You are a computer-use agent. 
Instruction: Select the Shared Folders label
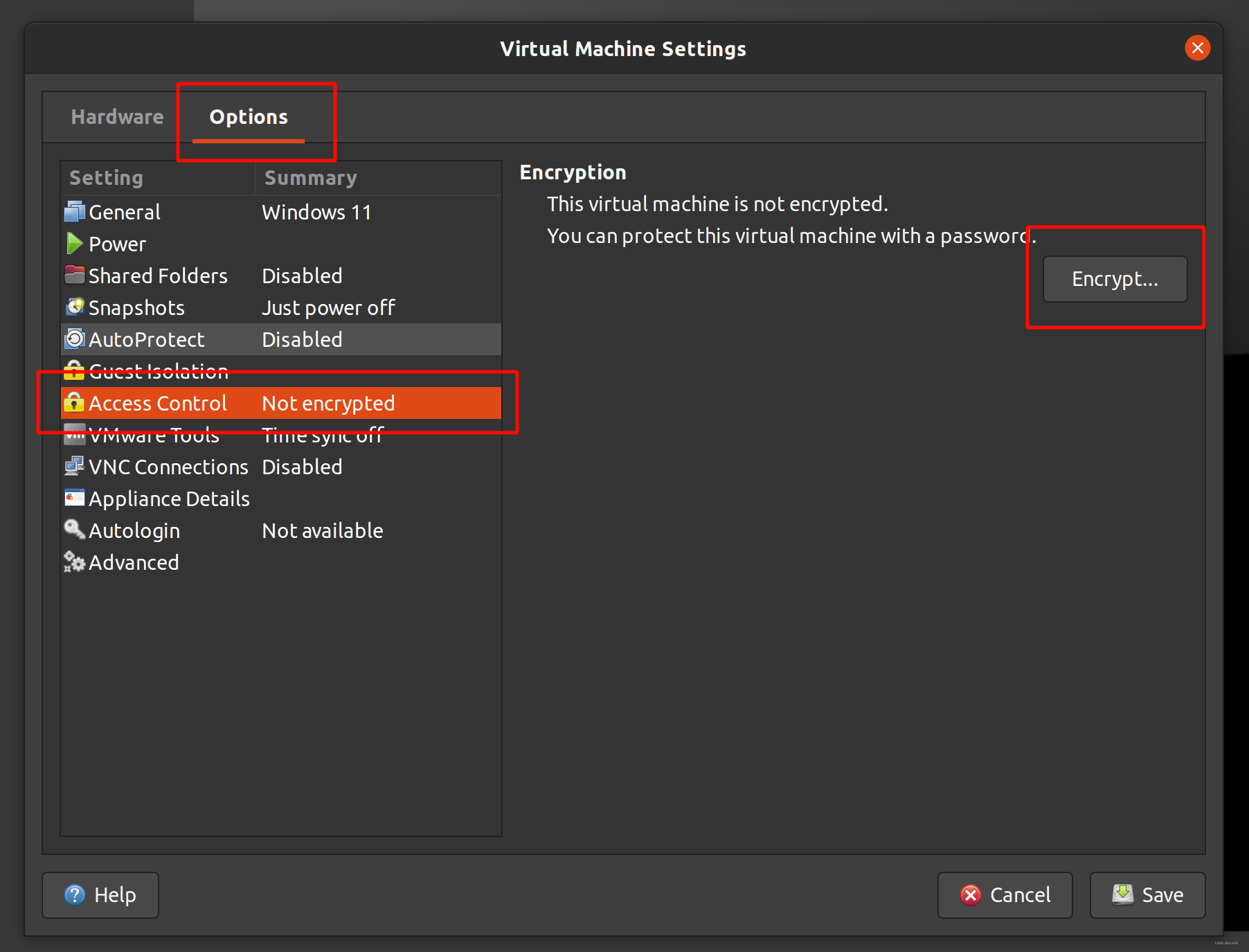click(158, 276)
